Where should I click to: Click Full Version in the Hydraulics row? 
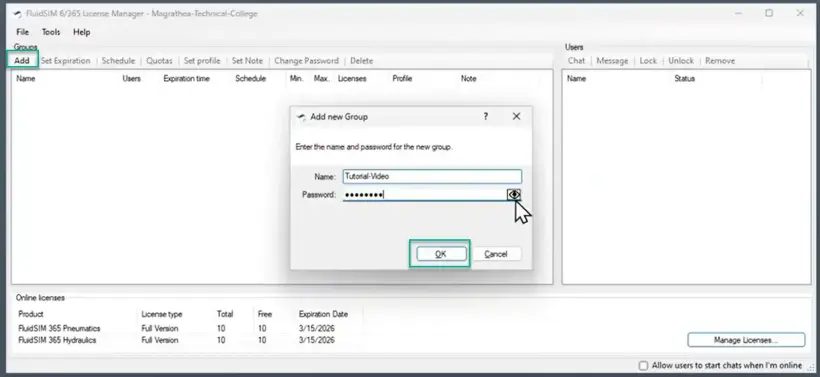click(160, 340)
